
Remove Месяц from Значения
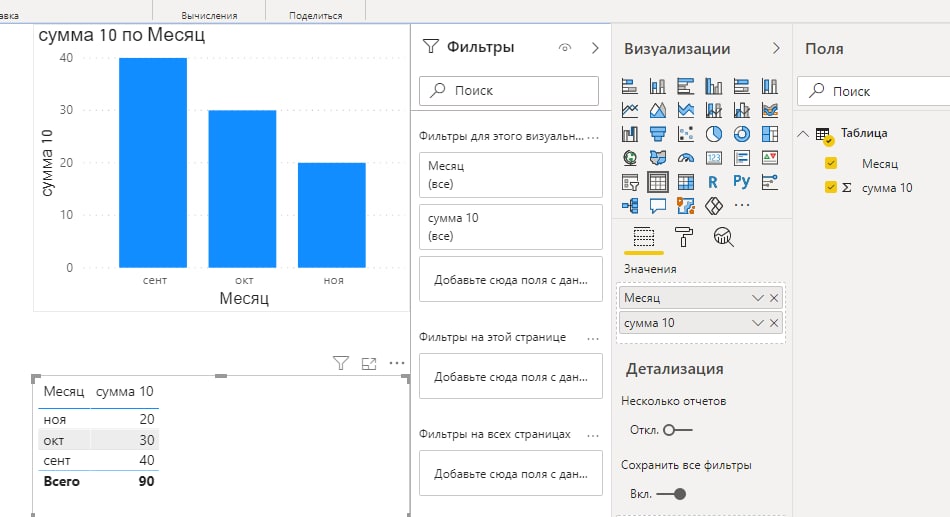[x=774, y=298]
